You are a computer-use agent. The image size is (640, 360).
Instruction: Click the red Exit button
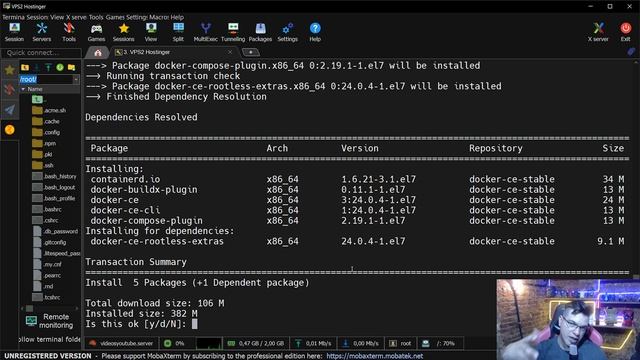click(625, 32)
